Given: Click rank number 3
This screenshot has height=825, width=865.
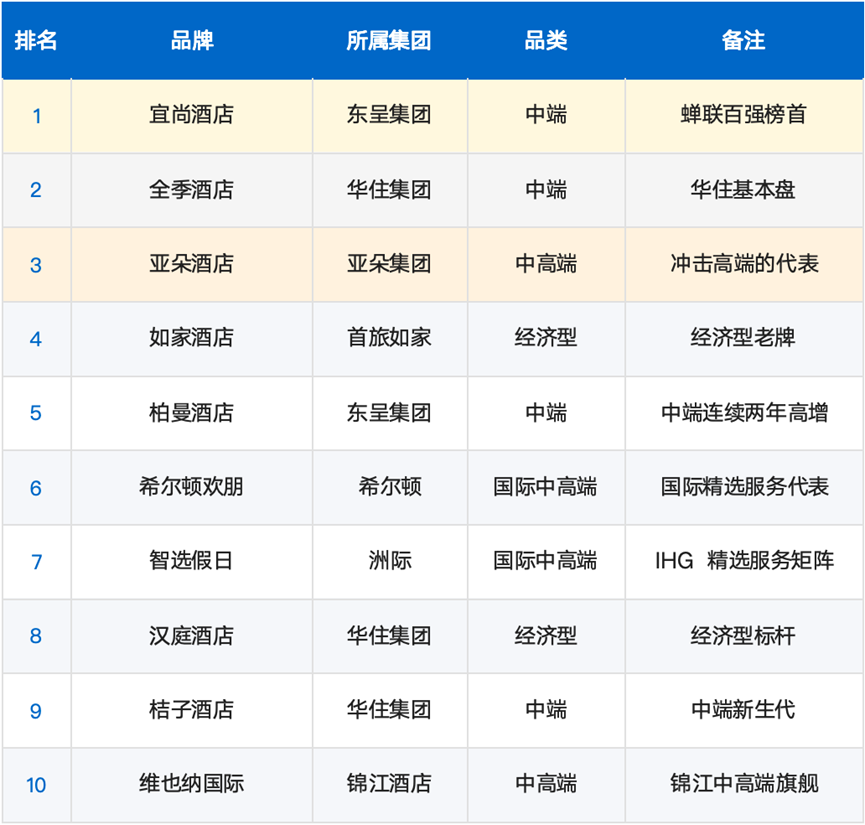Looking at the screenshot, I should (x=36, y=265).
